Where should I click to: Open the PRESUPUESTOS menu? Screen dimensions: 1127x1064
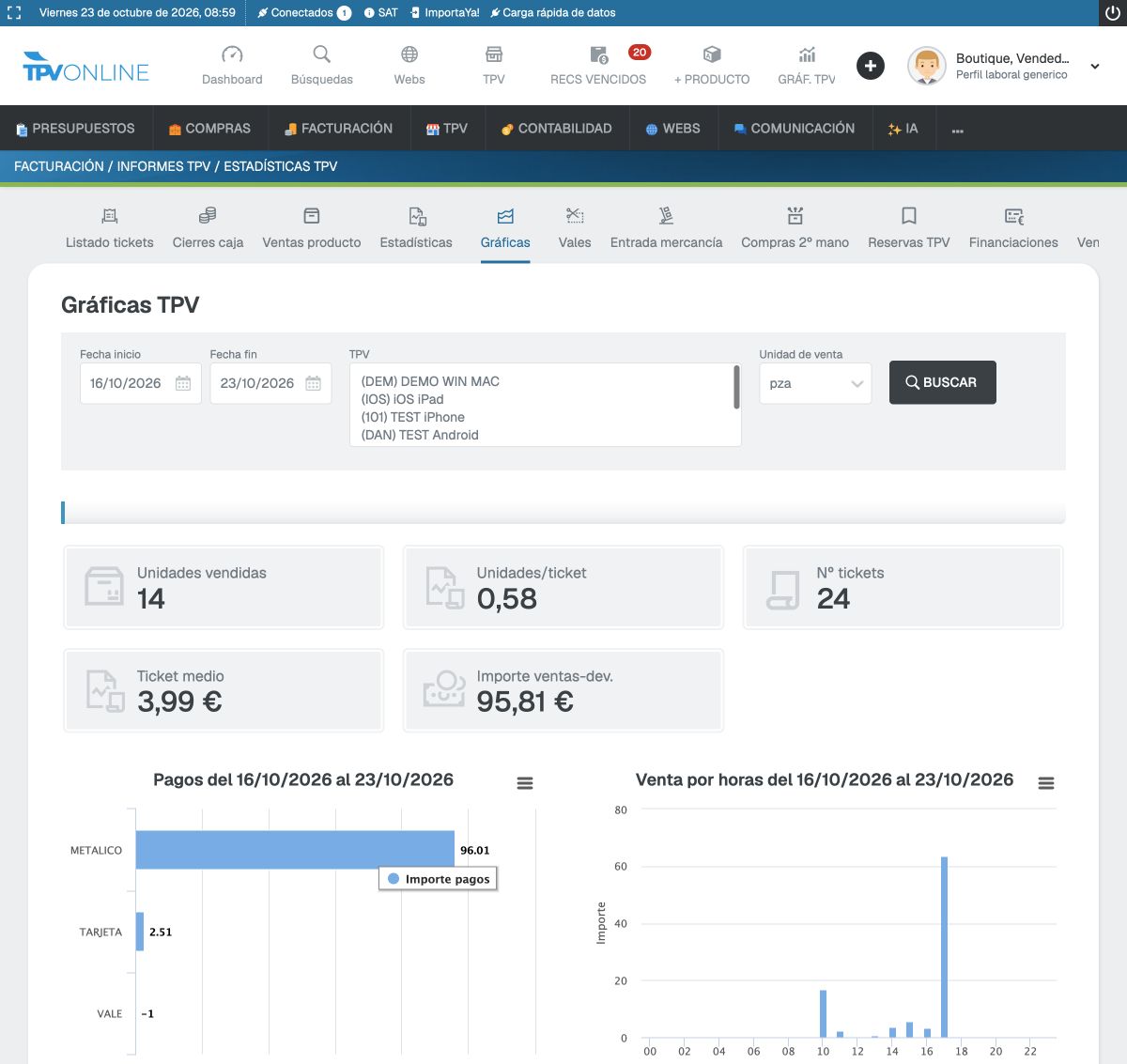coord(76,129)
